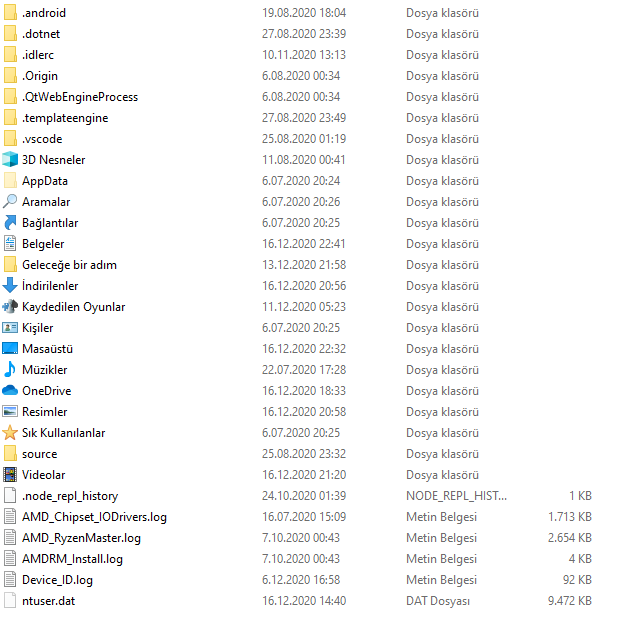Click date 19.08.2020 18:04
This screenshot has height=641, width=617.
304,13
